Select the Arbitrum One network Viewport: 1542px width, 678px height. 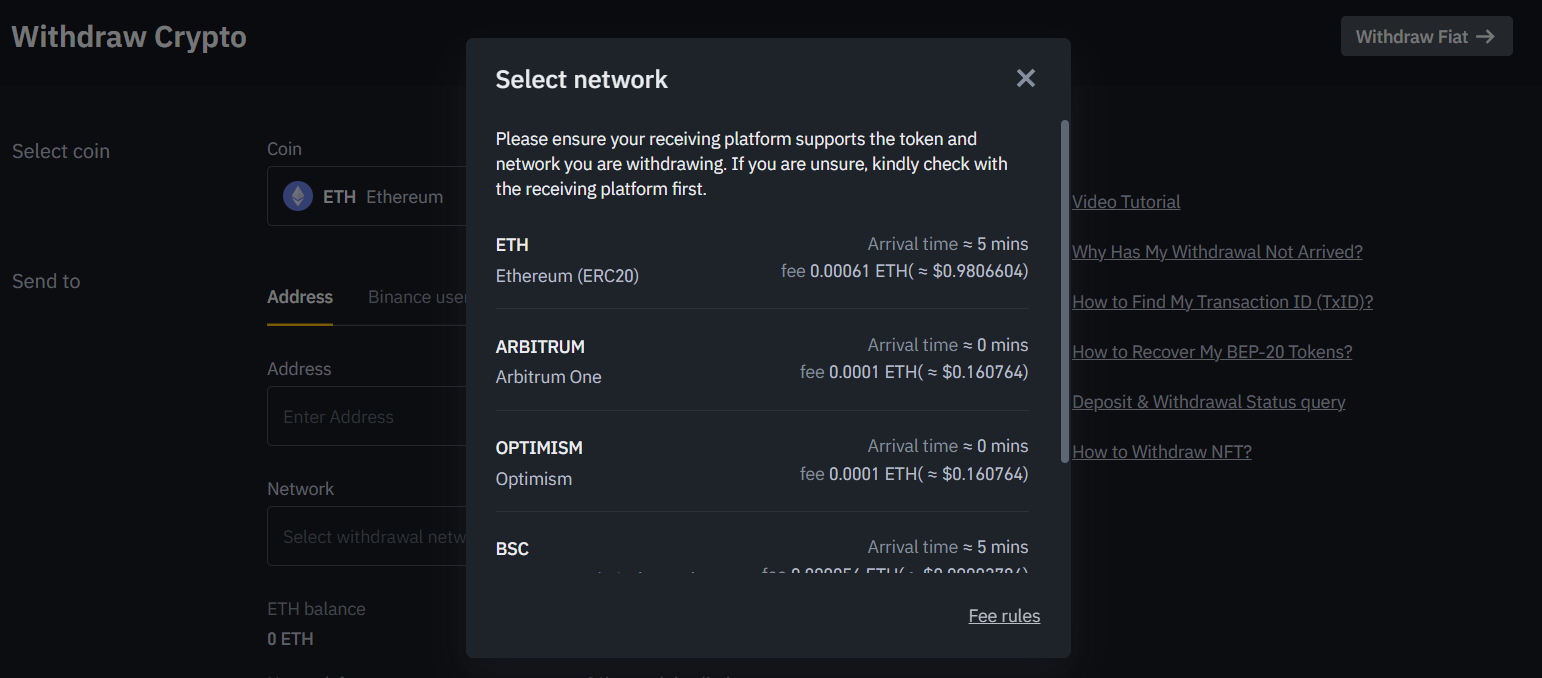tap(762, 360)
